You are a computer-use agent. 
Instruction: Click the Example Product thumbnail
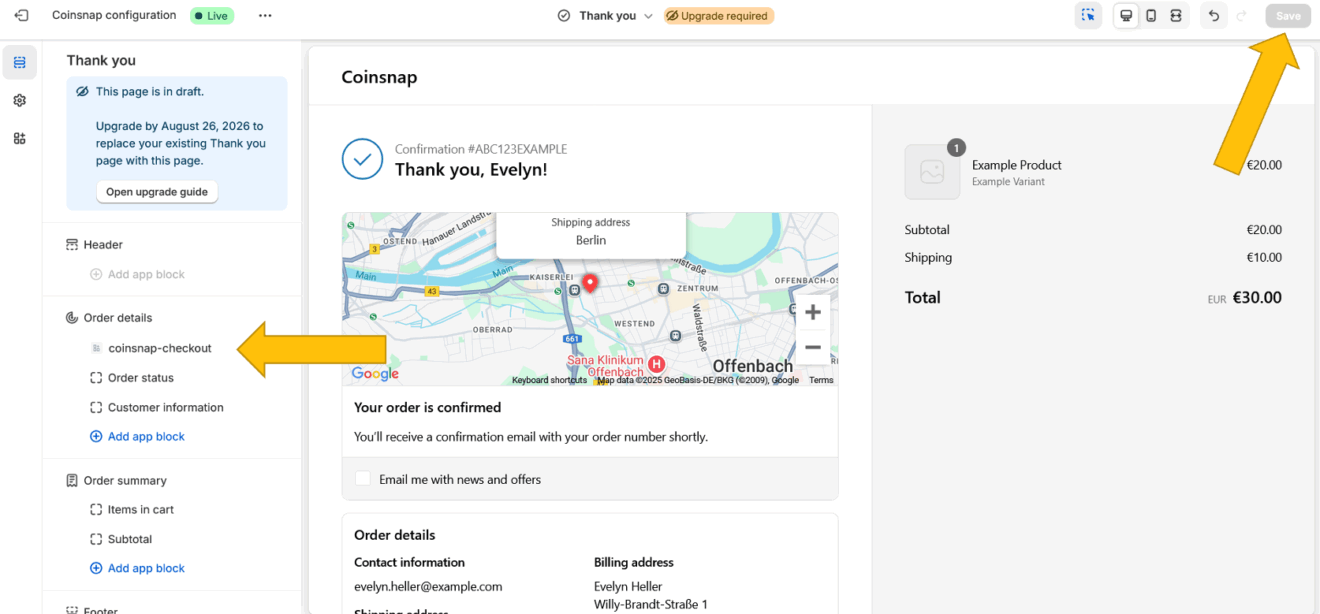click(x=932, y=172)
